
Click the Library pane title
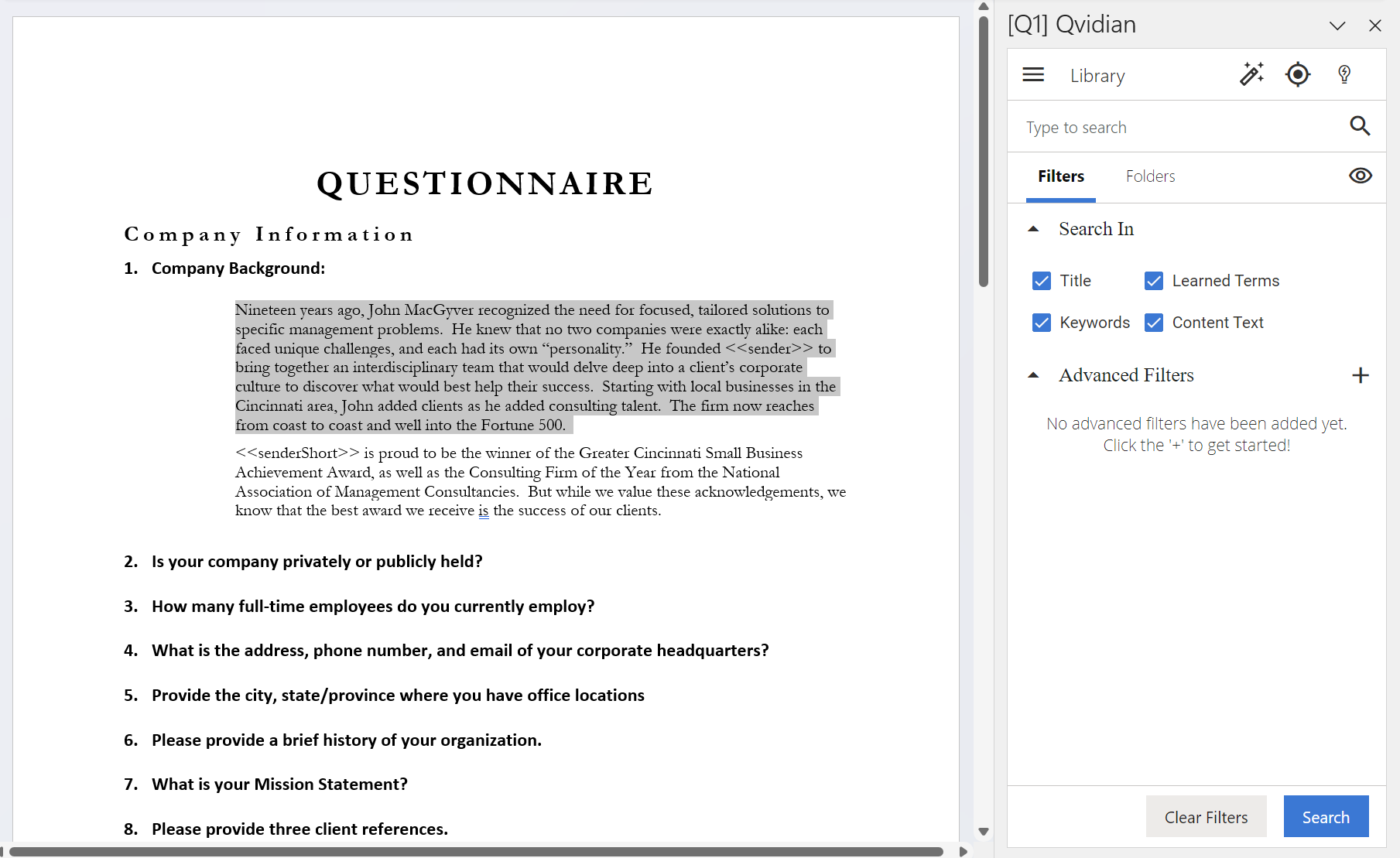click(1097, 76)
